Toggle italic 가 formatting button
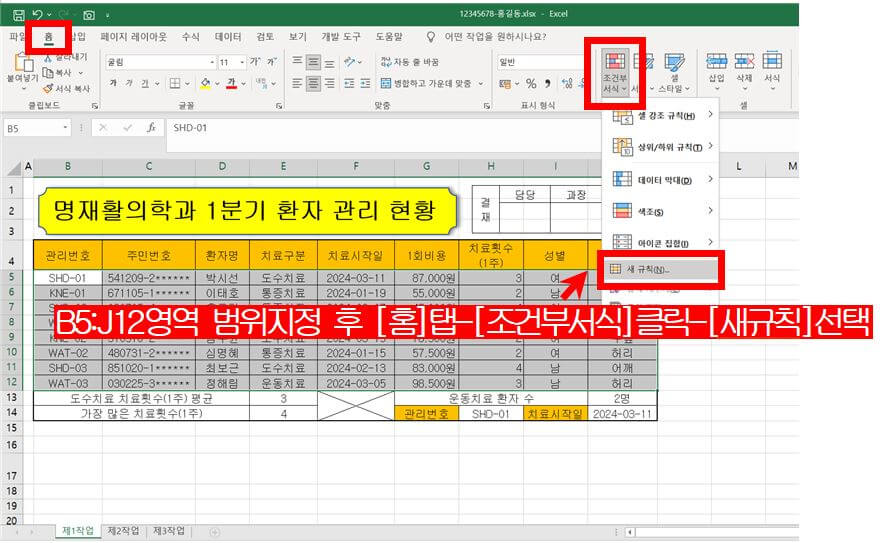 click(x=129, y=83)
